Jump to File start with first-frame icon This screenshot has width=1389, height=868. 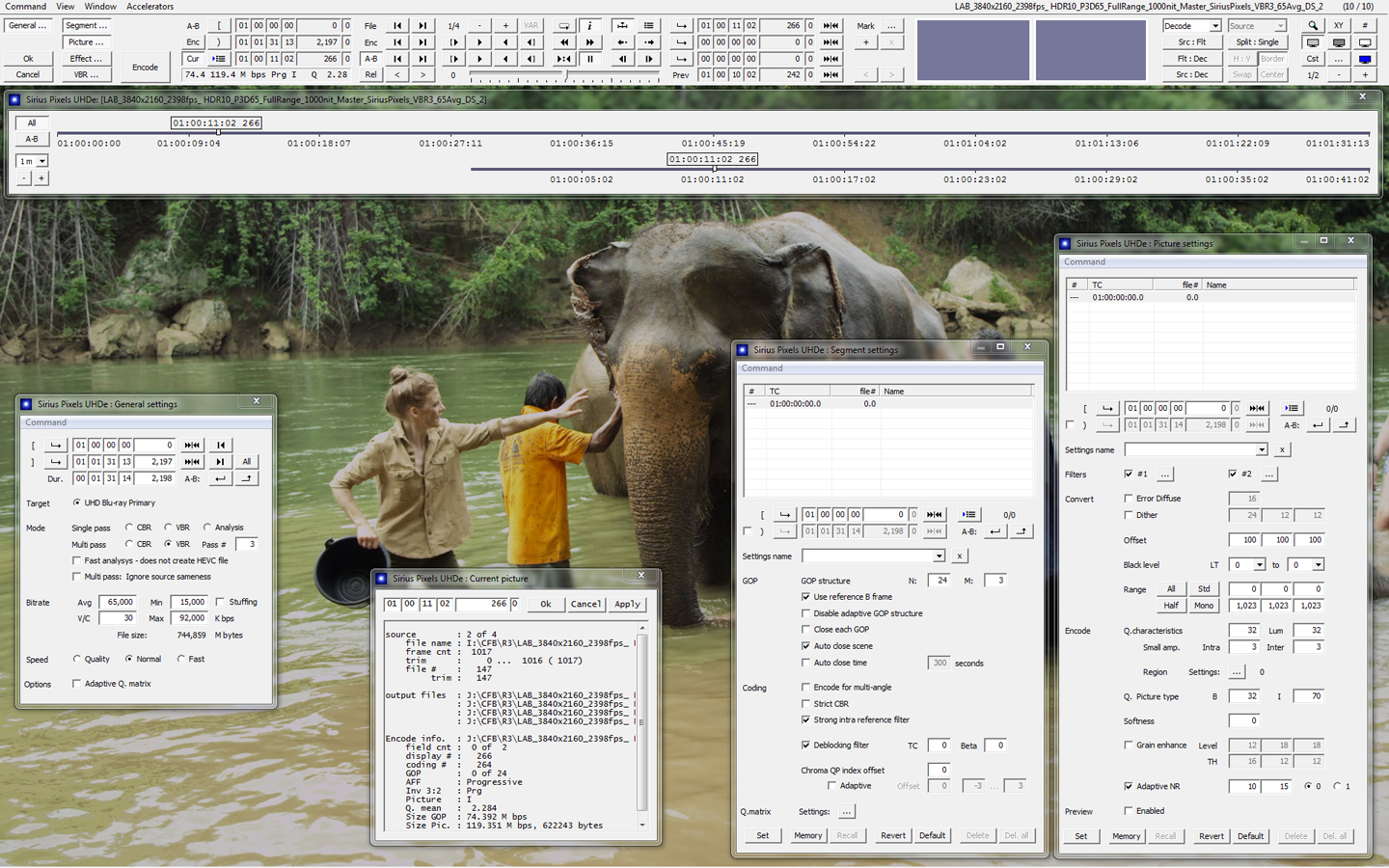pos(396,26)
